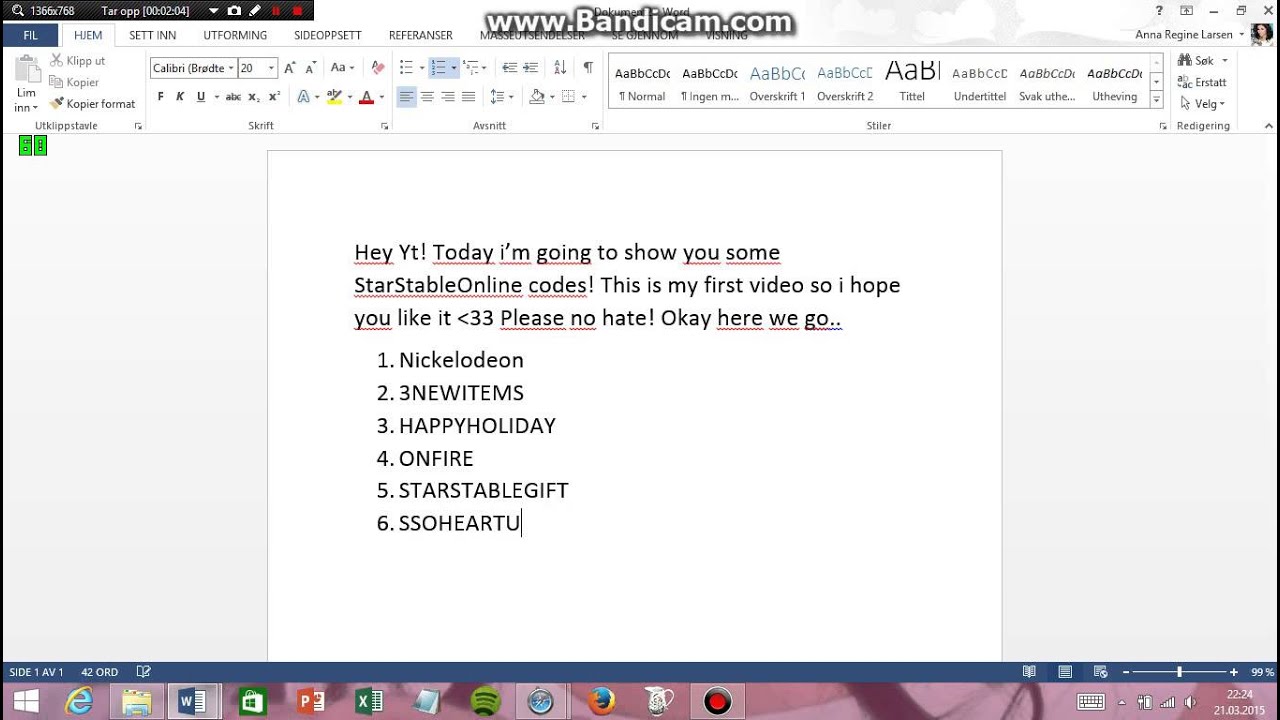This screenshot has height=720, width=1280.
Task: Click Kopier to copy selection
Action: coord(74,82)
